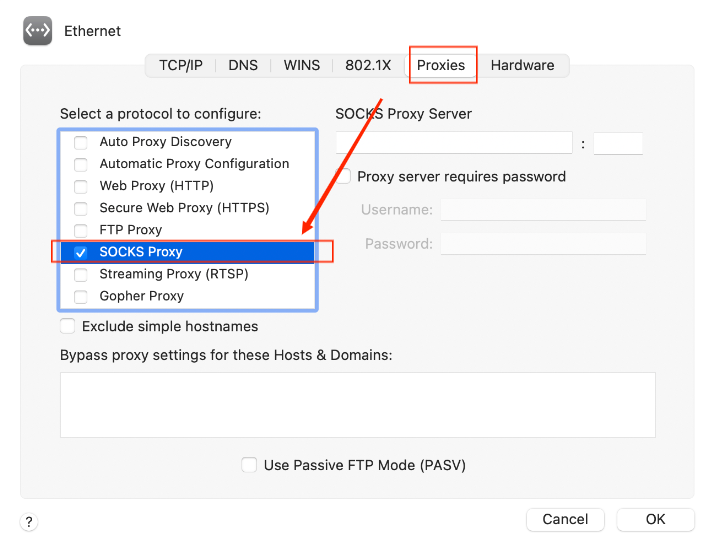Toggle the Automatic Proxy Configuration checkbox
The image size is (706, 544).
(81, 164)
